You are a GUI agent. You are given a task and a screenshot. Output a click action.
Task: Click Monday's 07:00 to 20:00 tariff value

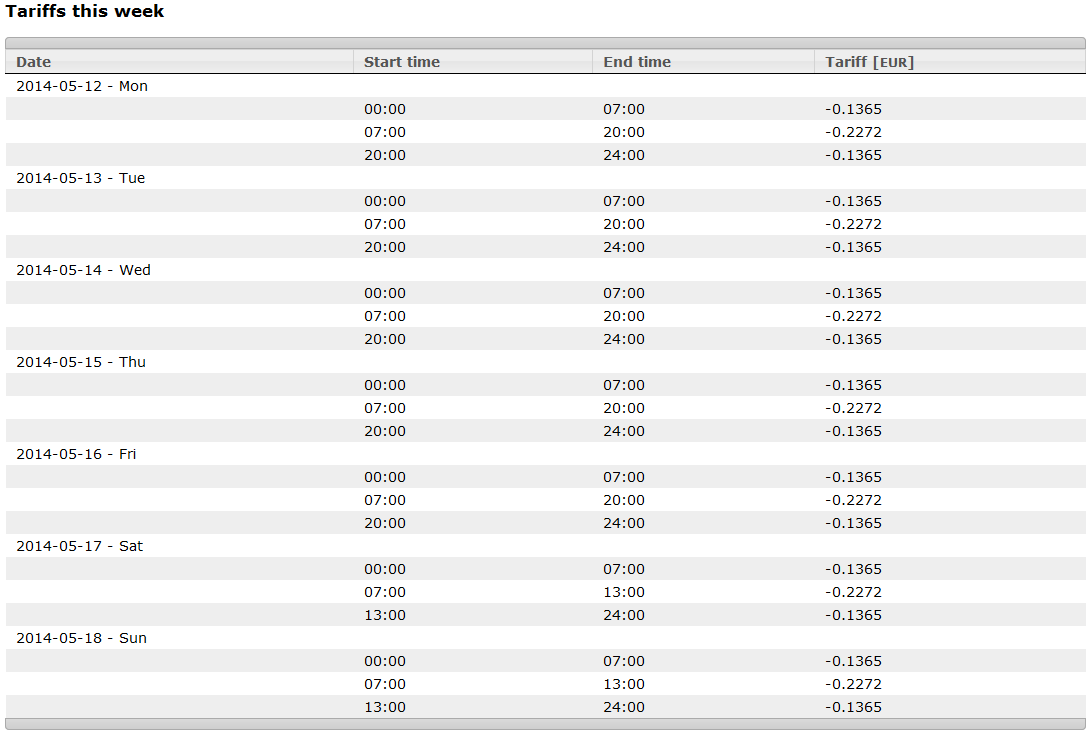click(853, 132)
